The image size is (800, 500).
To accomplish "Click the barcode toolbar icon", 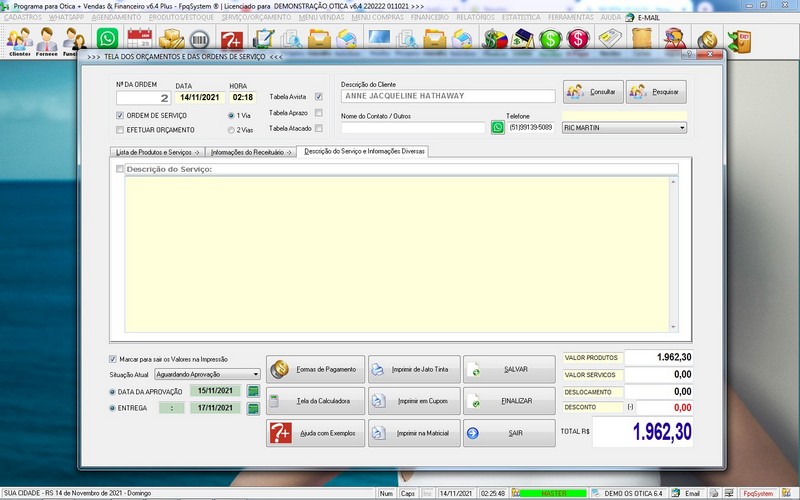I will (199, 39).
